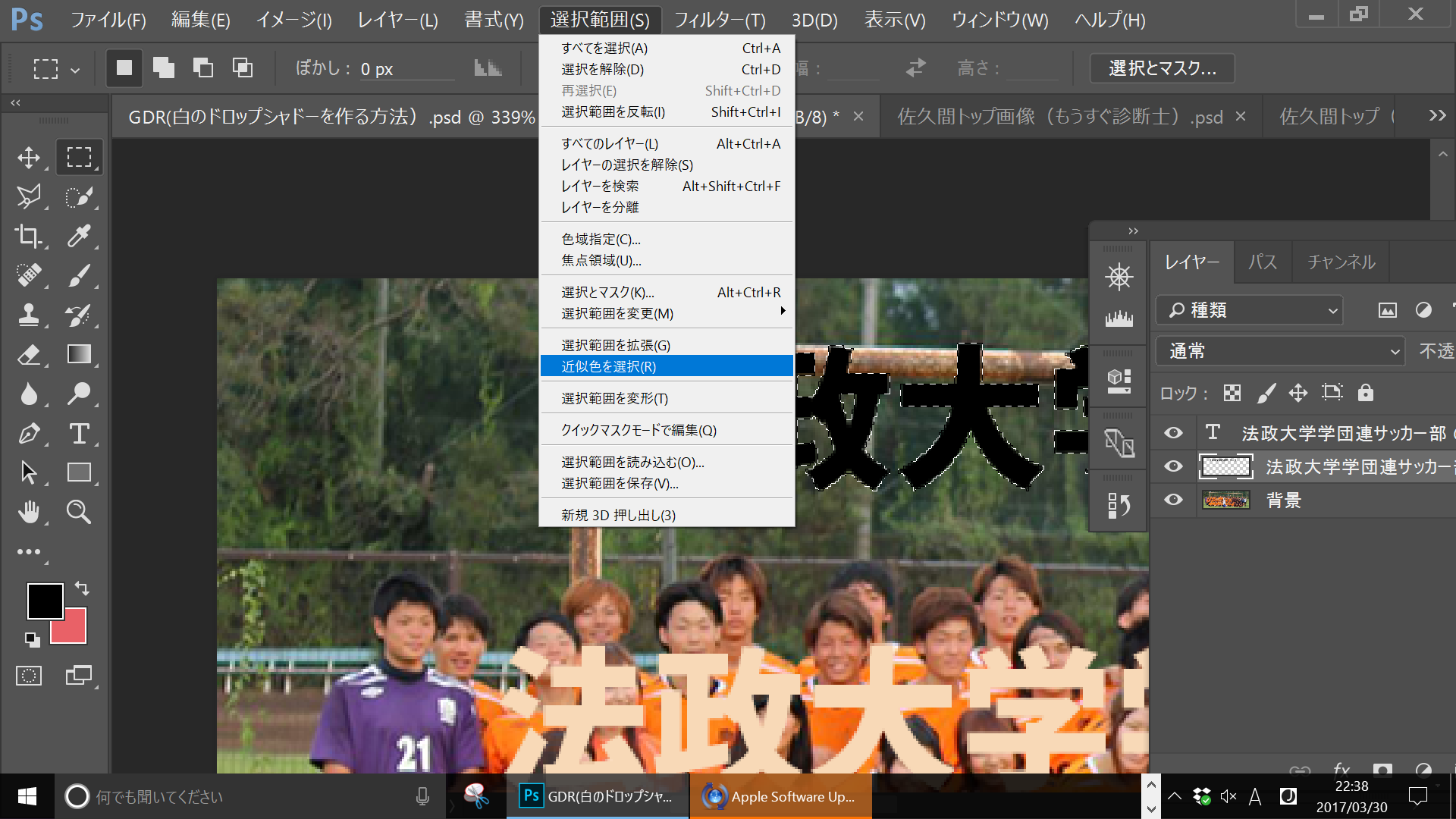Screen dimensions: 1456x819
Task: Open the foreground black color swatch
Action: coord(45,601)
